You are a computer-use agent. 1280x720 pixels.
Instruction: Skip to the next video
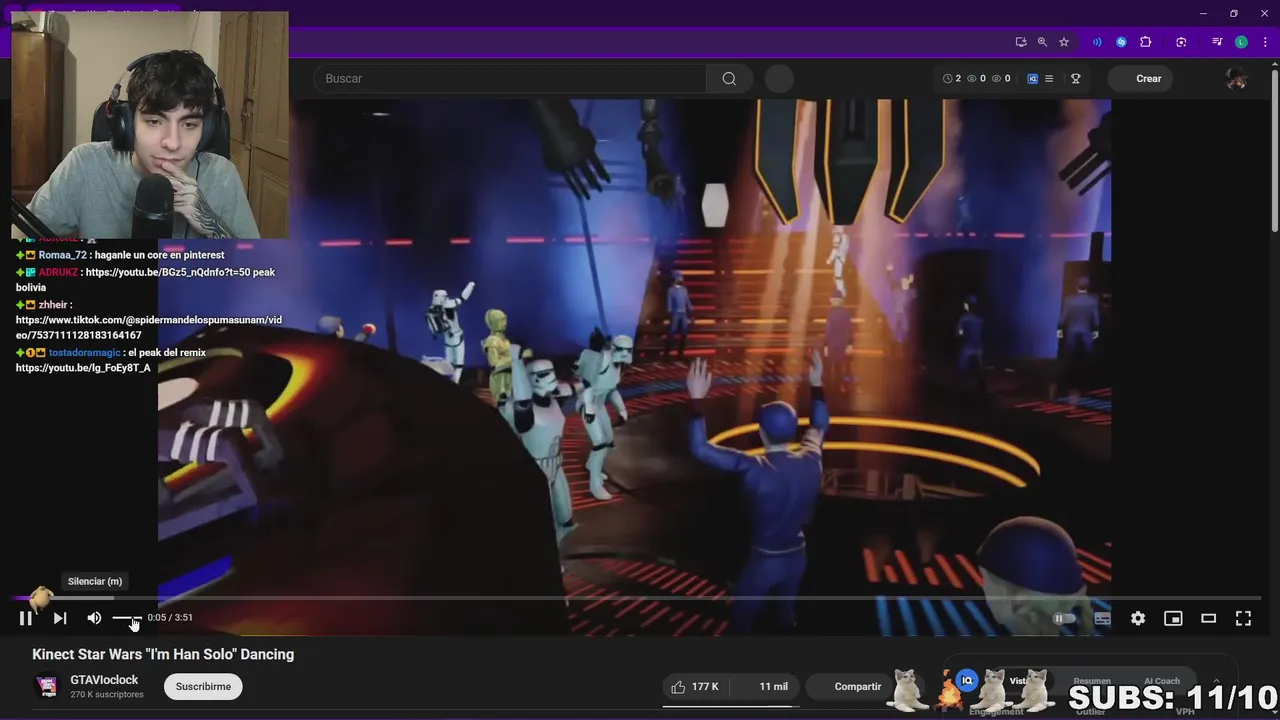point(60,618)
